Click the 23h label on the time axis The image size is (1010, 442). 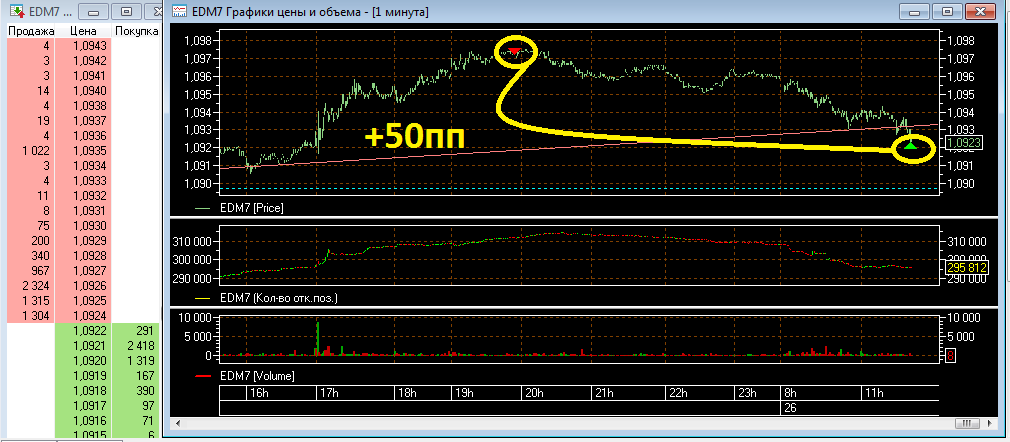point(748,393)
